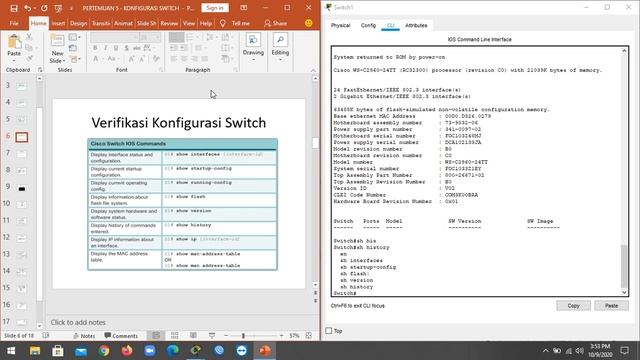Open Windows Start menu

click(11, 351)
